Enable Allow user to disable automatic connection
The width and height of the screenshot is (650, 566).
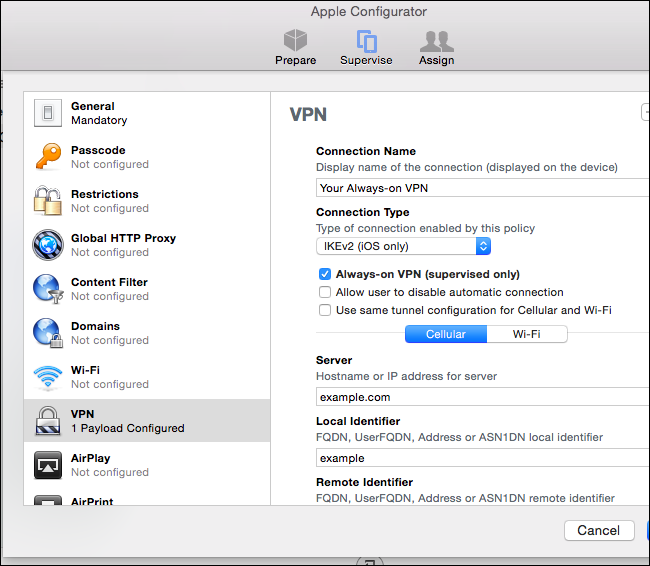click(325, 292)
